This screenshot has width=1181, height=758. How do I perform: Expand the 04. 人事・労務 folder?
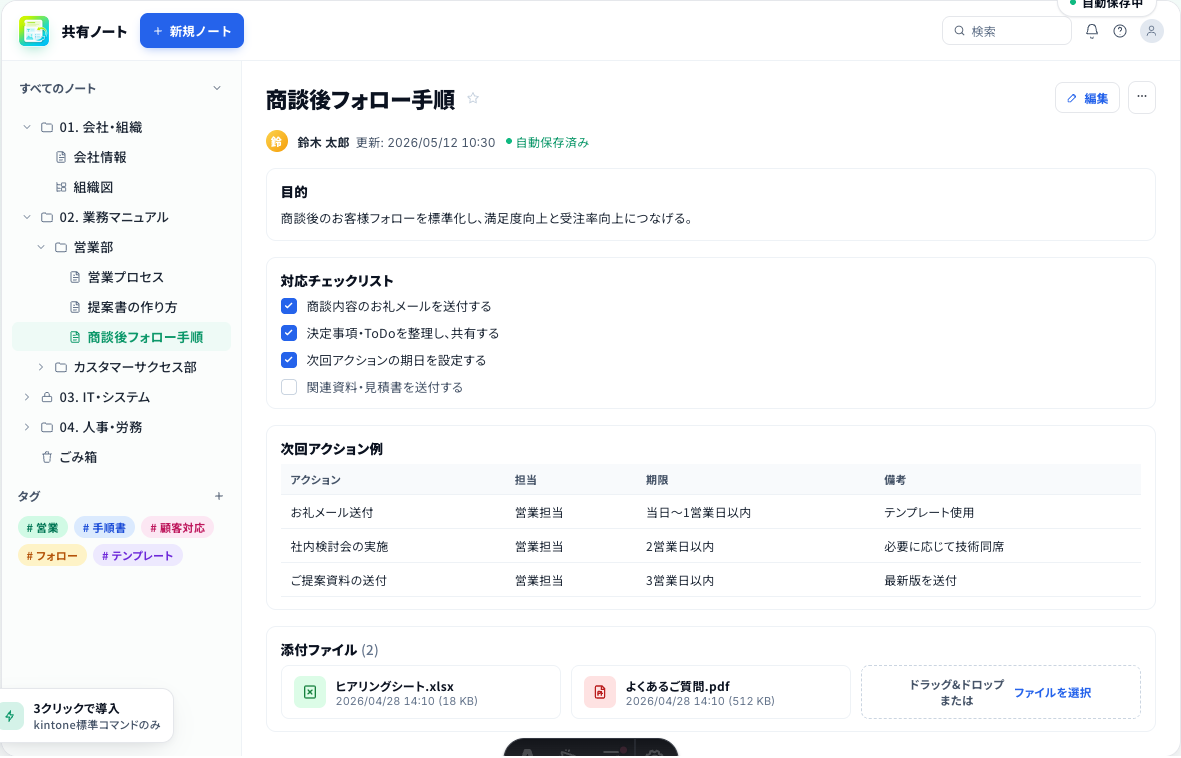tap(27, 427)
